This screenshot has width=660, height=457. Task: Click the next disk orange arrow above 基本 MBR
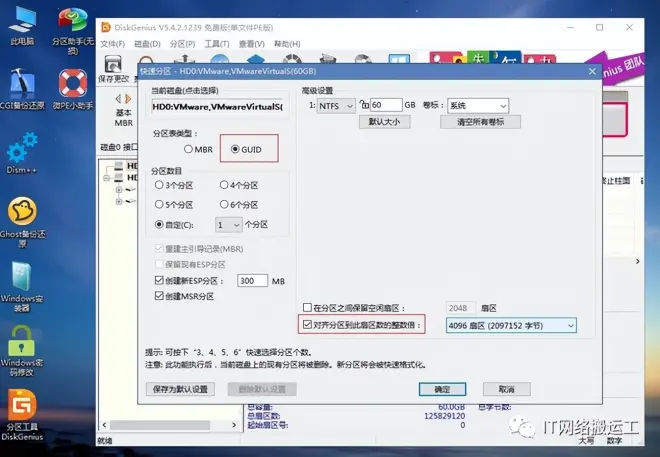pos(128,99)
